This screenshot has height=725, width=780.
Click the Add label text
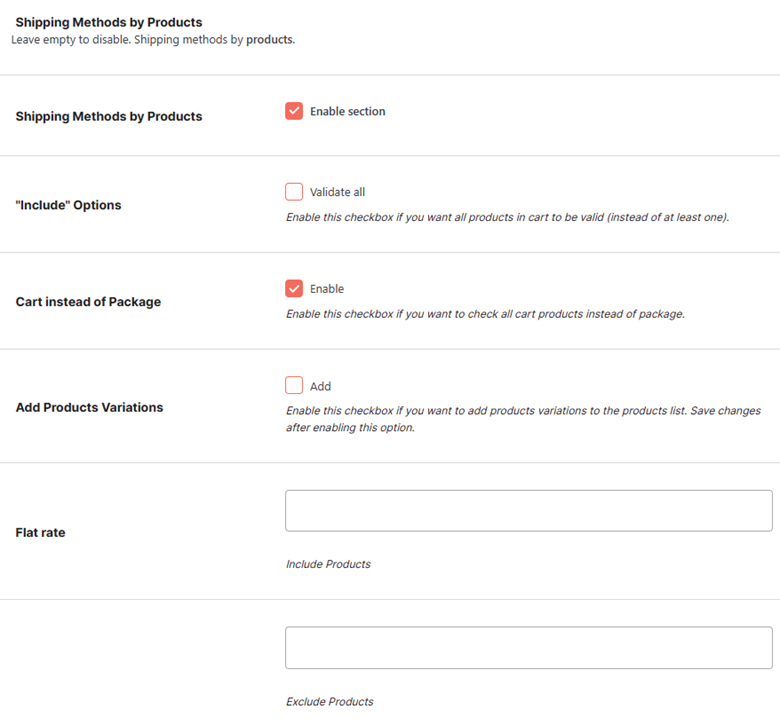point(320,387)
